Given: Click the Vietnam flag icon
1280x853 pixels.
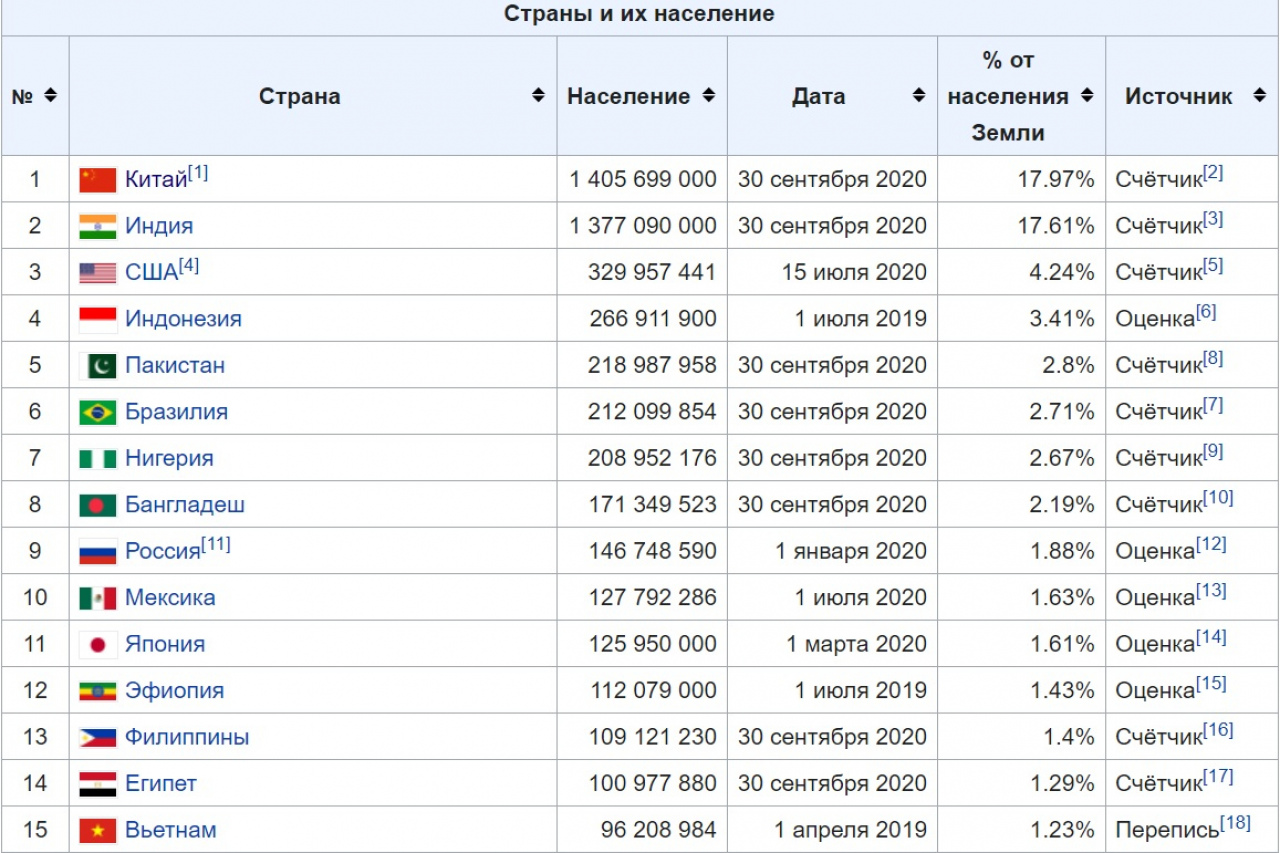Looking at the screenshot, I should point(98,831).
